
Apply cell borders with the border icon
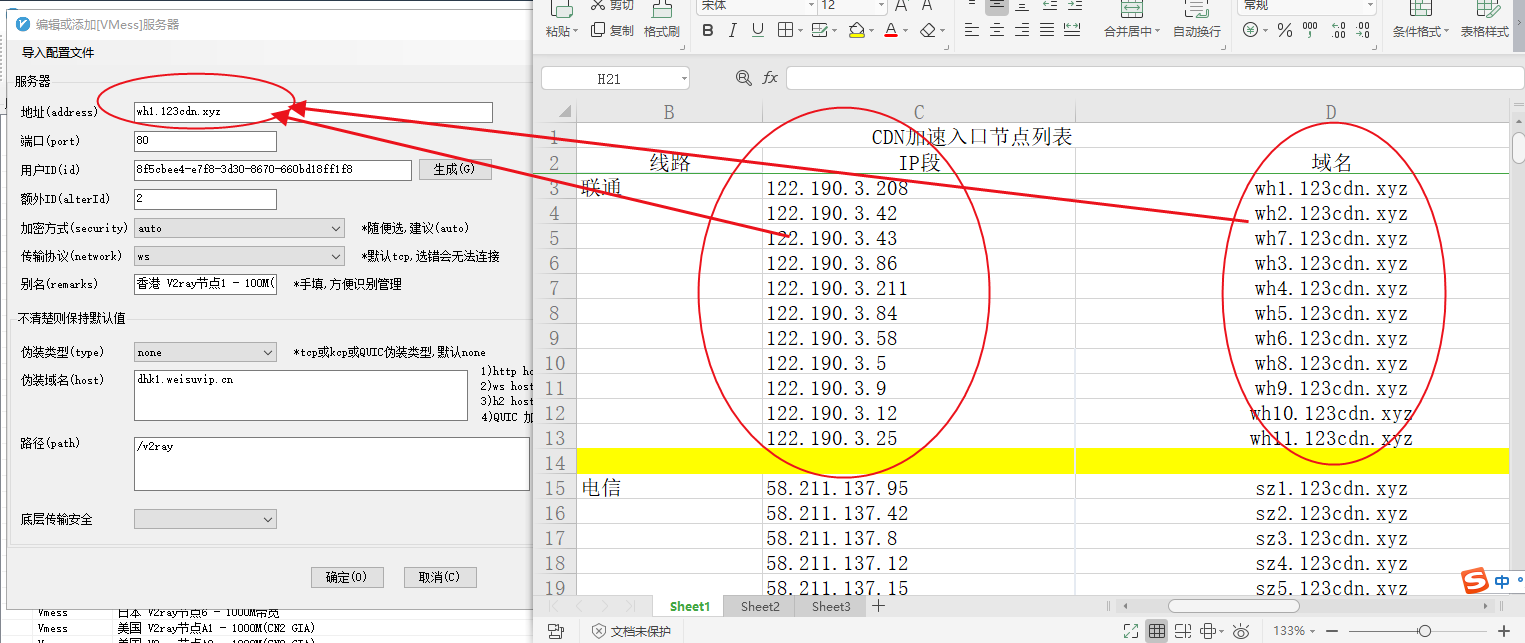pyautogui.click(x=786, y=30)
